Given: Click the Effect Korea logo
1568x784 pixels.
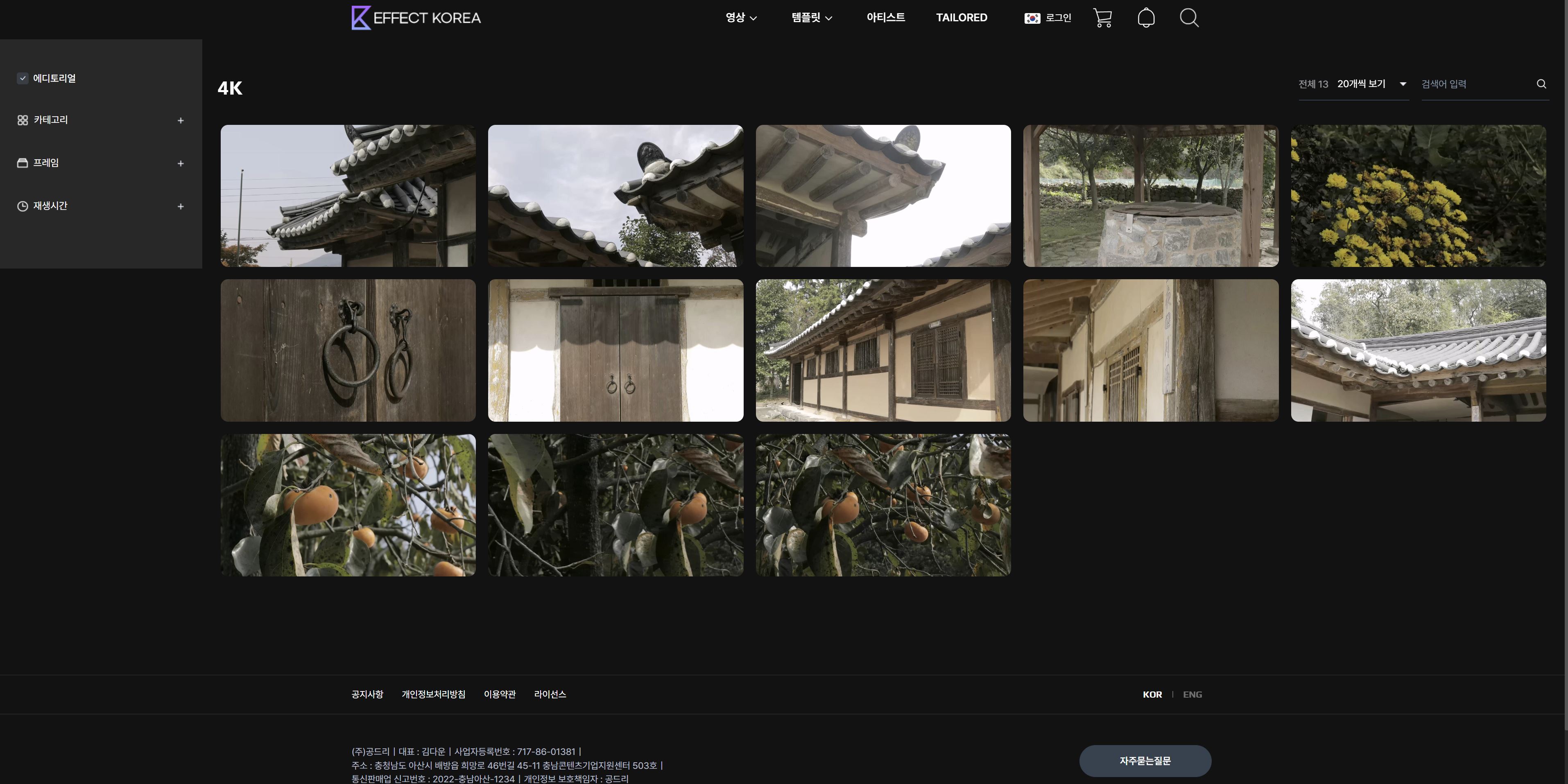Looking at the screenshot, I should pos(416,18).
